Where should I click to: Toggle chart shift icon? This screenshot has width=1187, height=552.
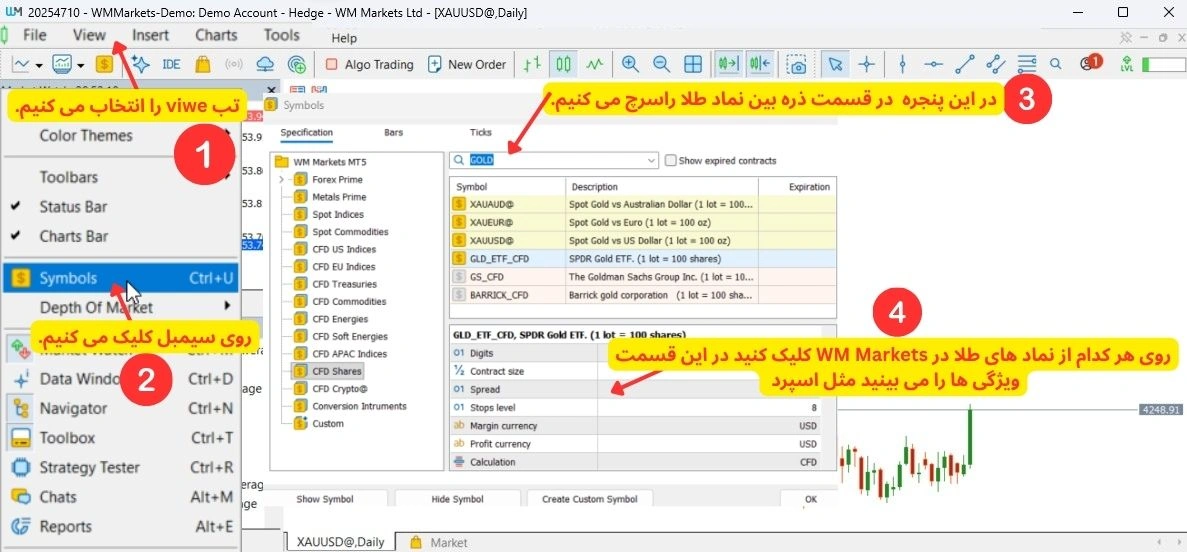tap(760, 64)
